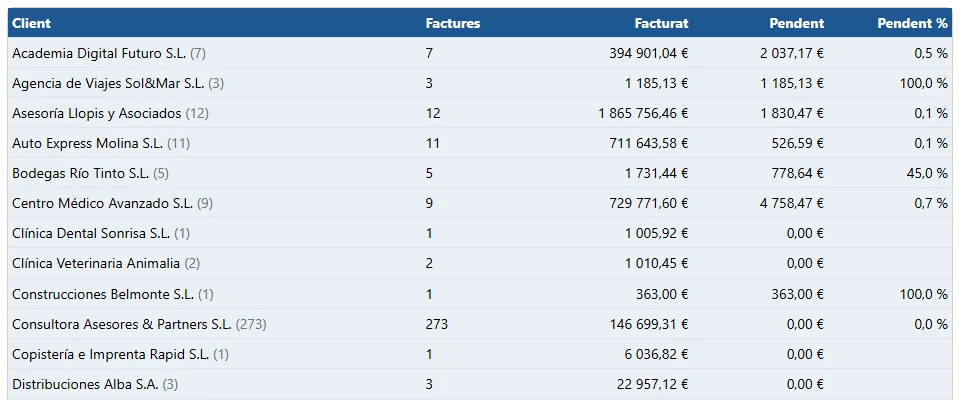This screenshot has height=400, width=960.
Task: Select client Academia Digital Futuro S.L.
Action: point(99,53)
